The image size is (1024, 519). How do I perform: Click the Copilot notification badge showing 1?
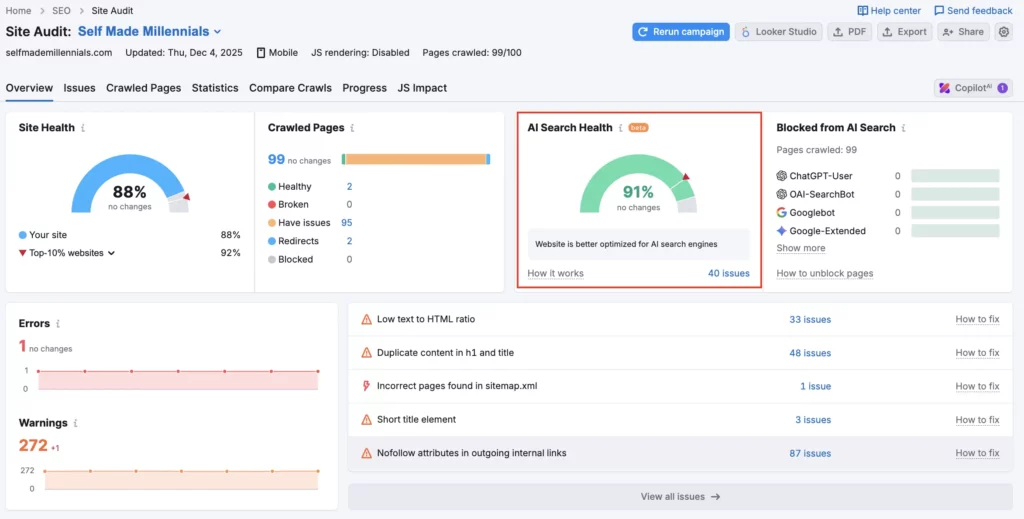click(1002, 88)
